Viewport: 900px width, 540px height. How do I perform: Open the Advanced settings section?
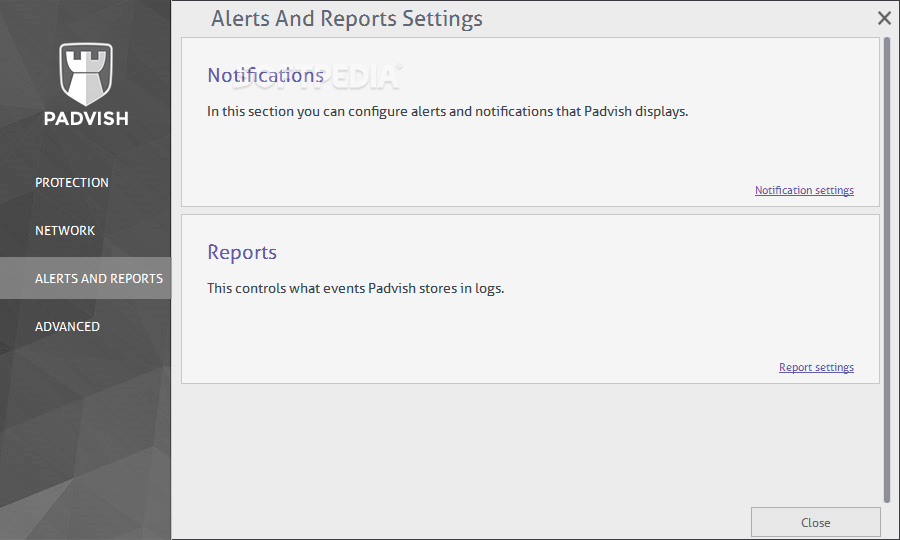coord(67,327)
